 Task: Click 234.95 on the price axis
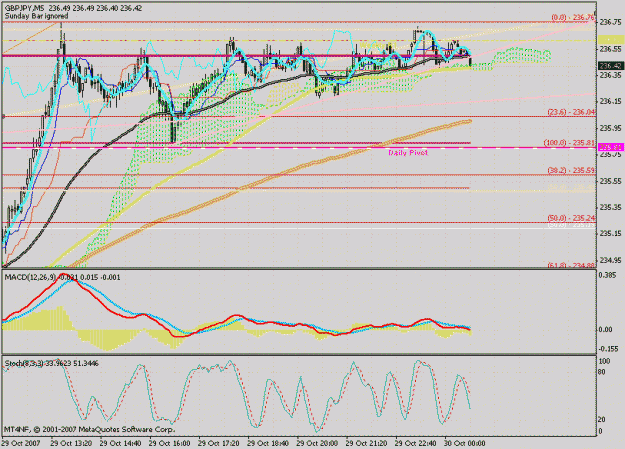click(610, 260)
